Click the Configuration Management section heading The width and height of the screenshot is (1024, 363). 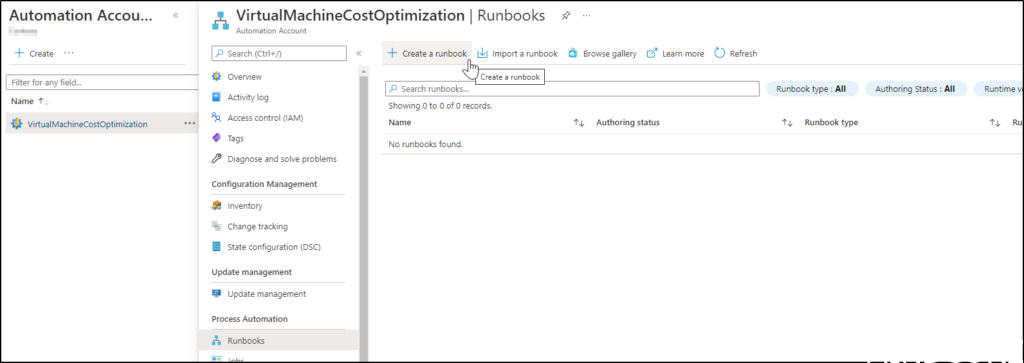264,184
